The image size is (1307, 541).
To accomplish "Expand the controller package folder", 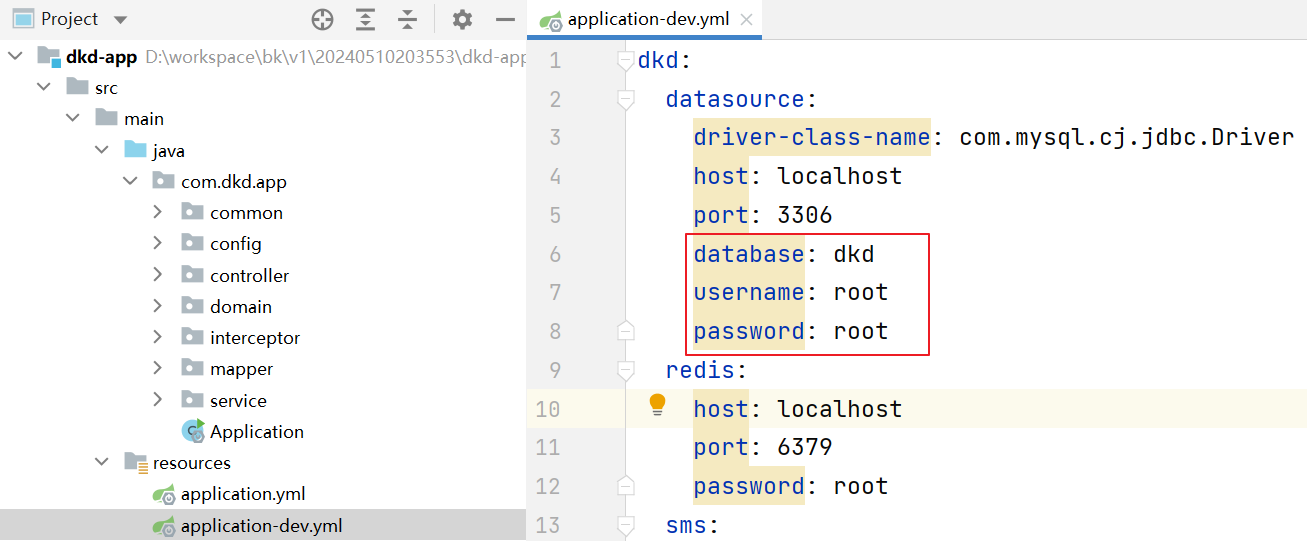I will pyautogui.click(x=158, y=275).
